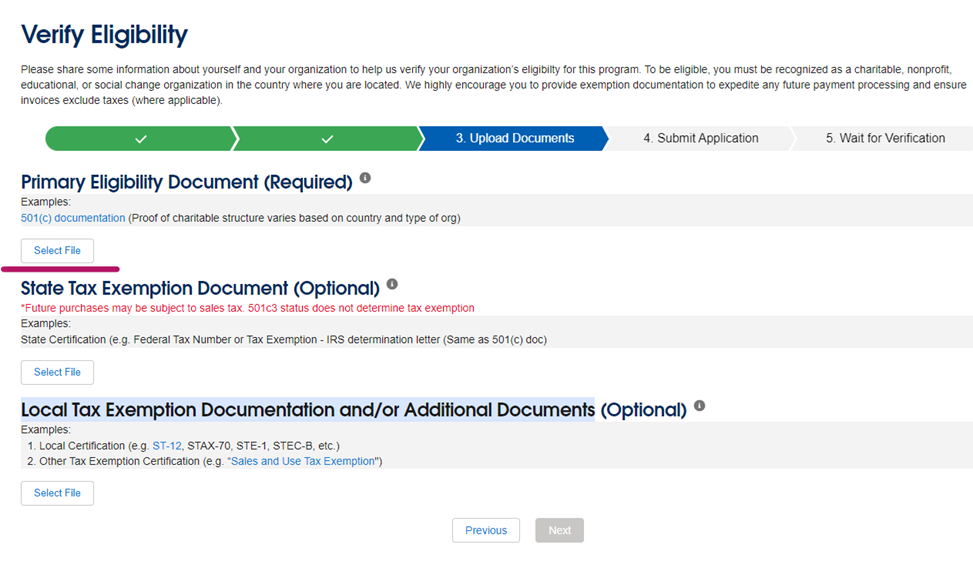Follow the Sales and Use Tax Exemption link

(x=304, y=461)
